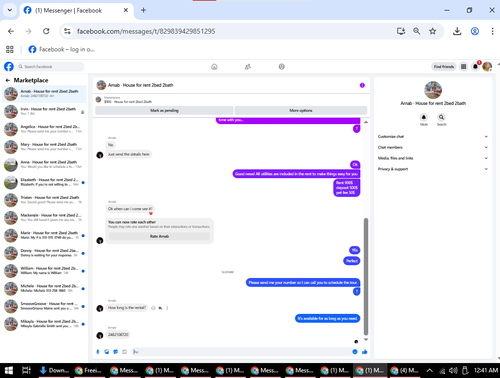React to the 'How long is the rental?' message

[x=153, y=308]
